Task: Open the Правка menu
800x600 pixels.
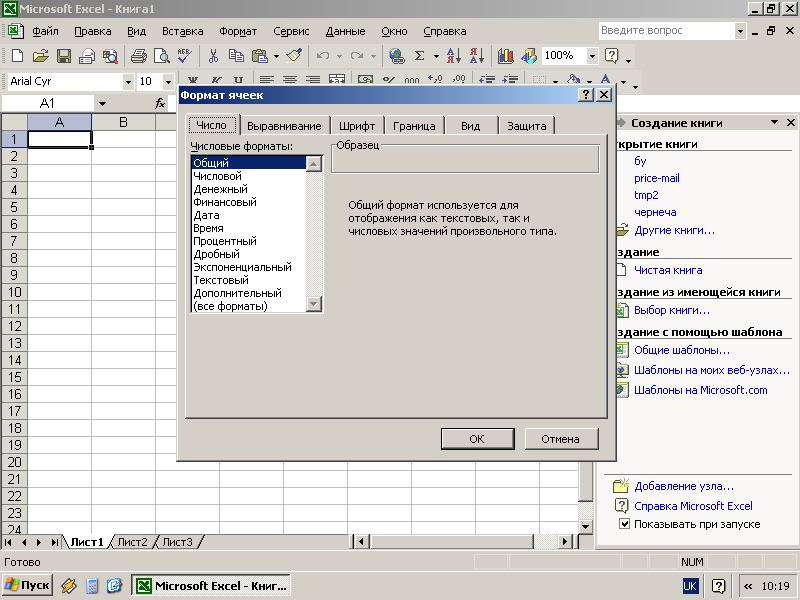Action: (93, 31)
